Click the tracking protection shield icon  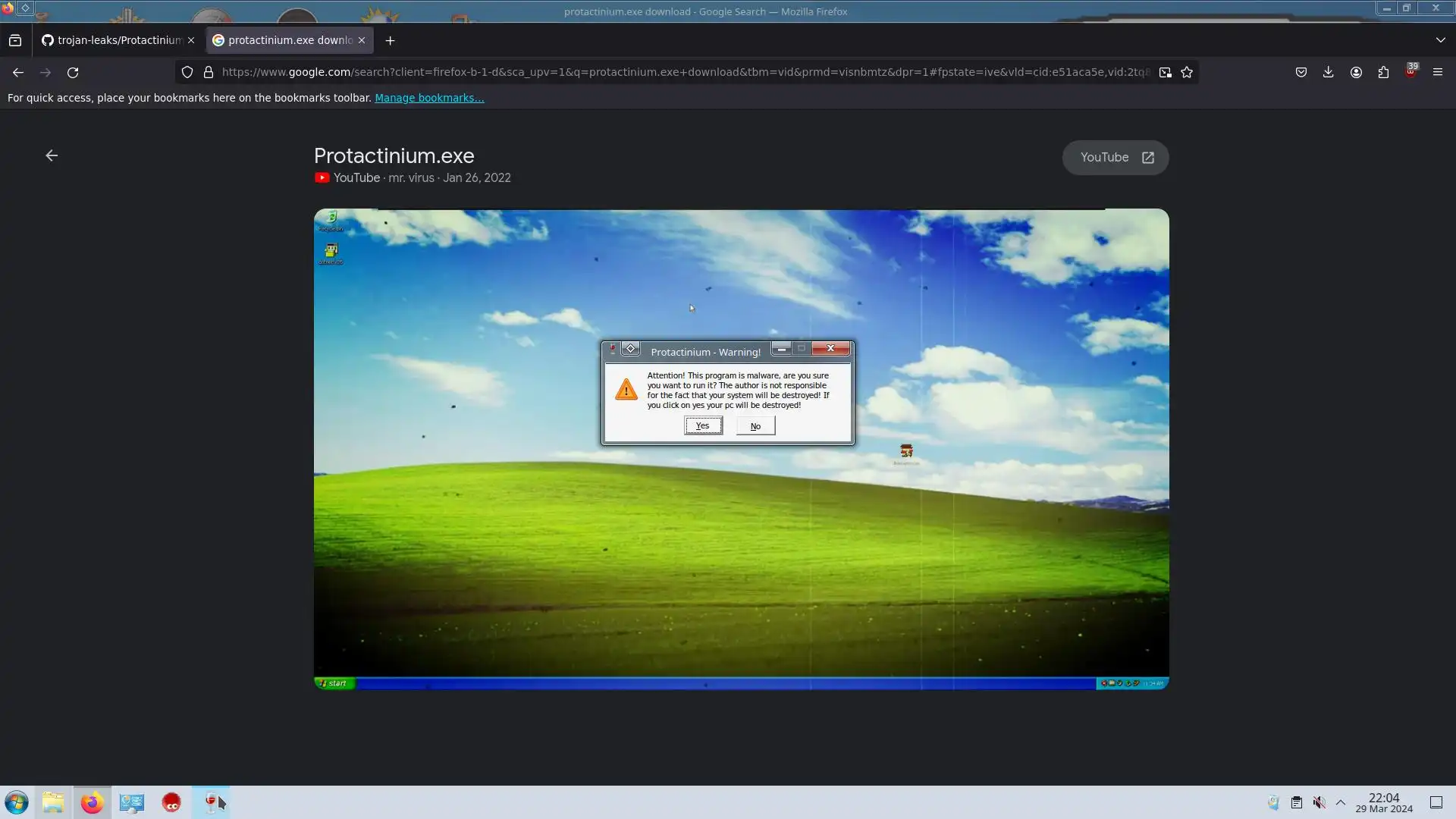click(x=187, y=73)
